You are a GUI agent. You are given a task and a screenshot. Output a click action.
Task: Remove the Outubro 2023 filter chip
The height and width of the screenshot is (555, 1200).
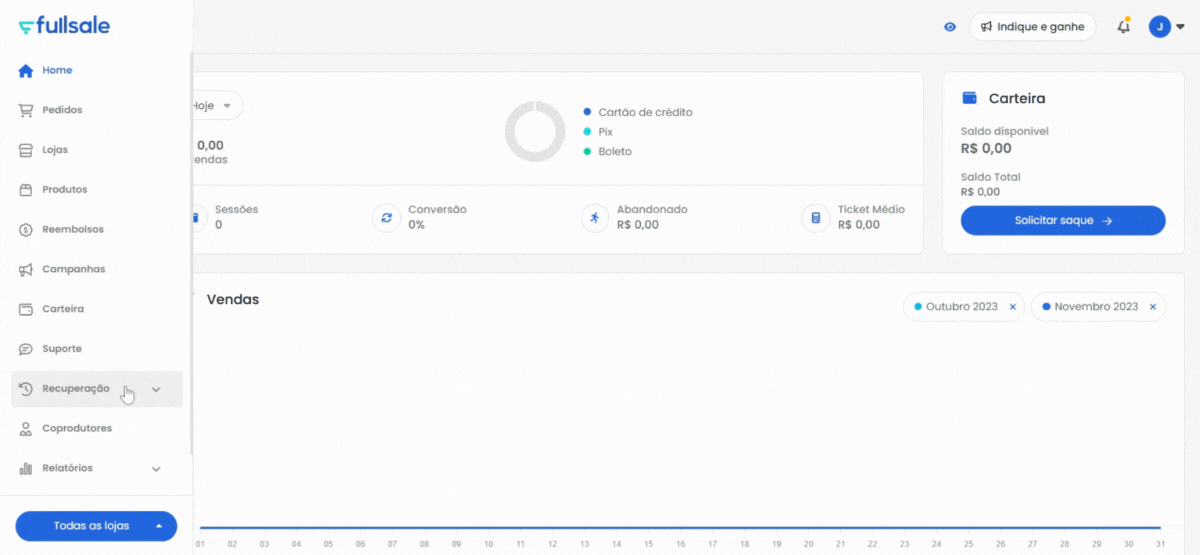pos(1012,307)
